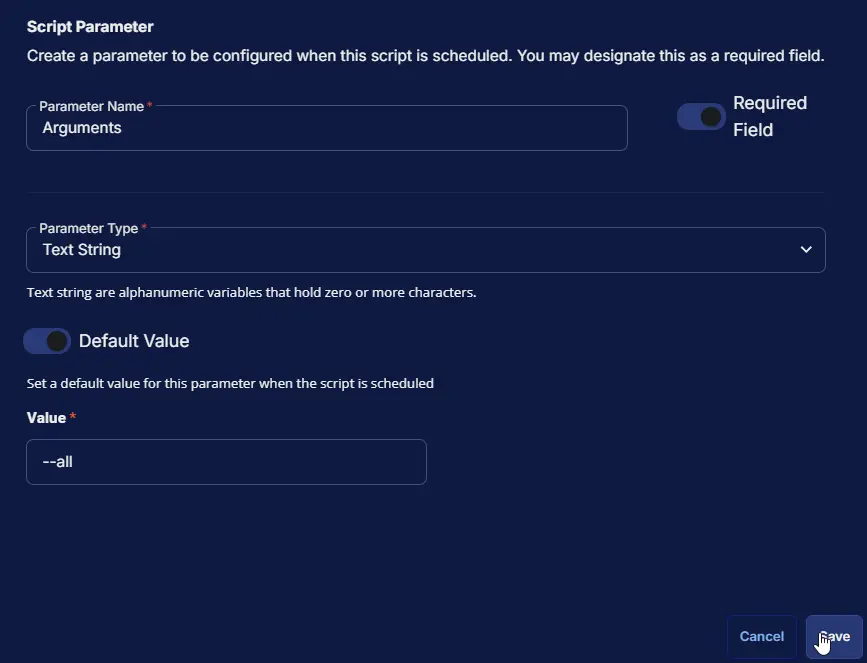Toggle the Required Field switch
The image size is (867, 663).
point(702,117)
